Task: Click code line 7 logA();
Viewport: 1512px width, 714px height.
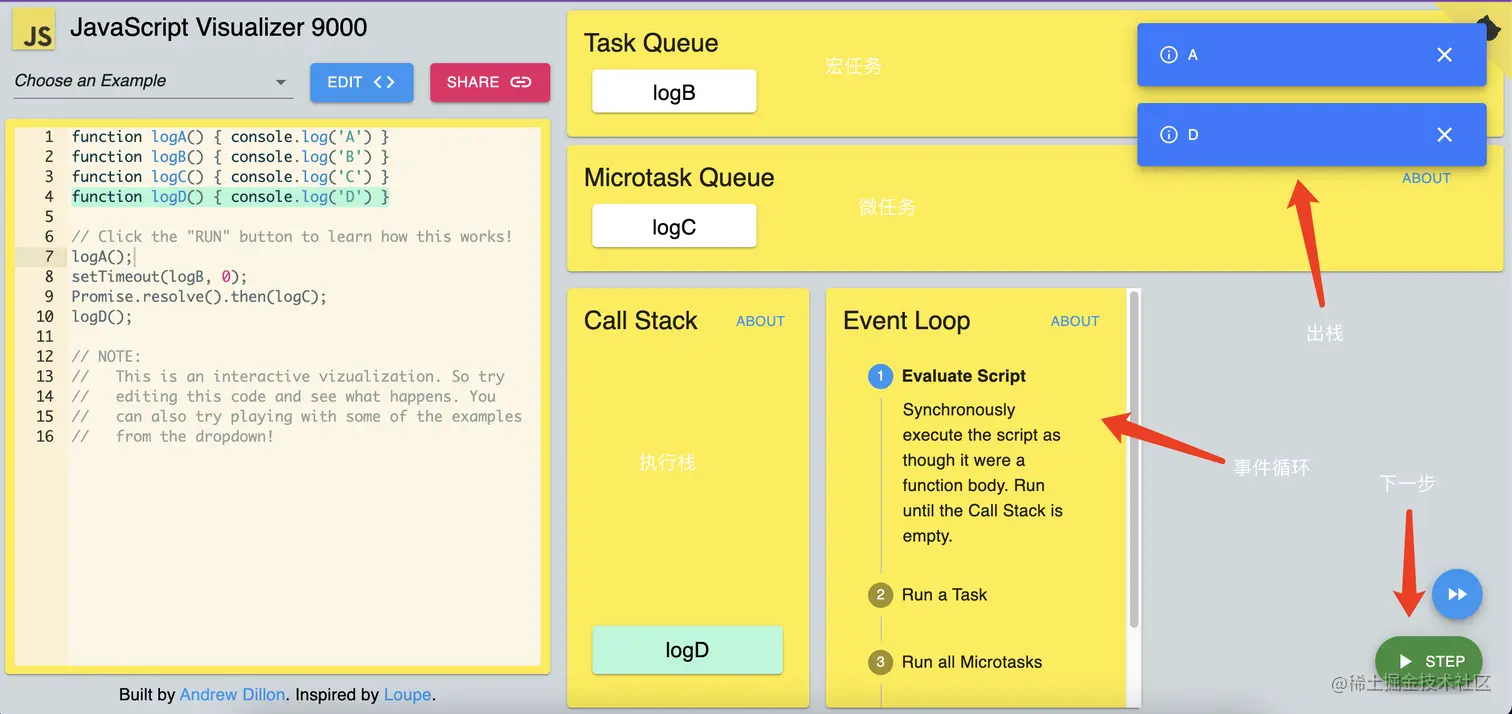Action: tap(101, 257)
